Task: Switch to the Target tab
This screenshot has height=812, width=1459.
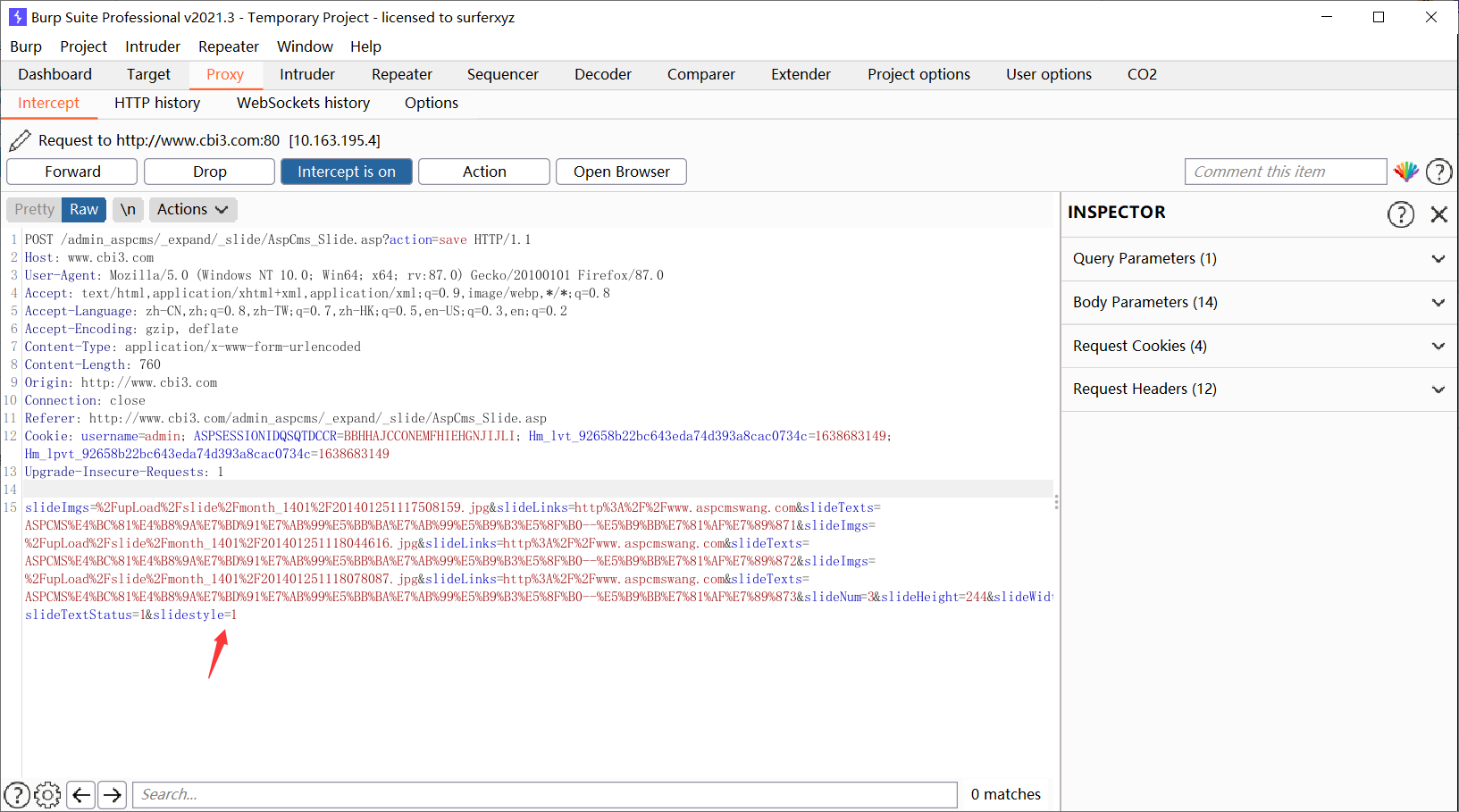Action: tap(148, 74)
